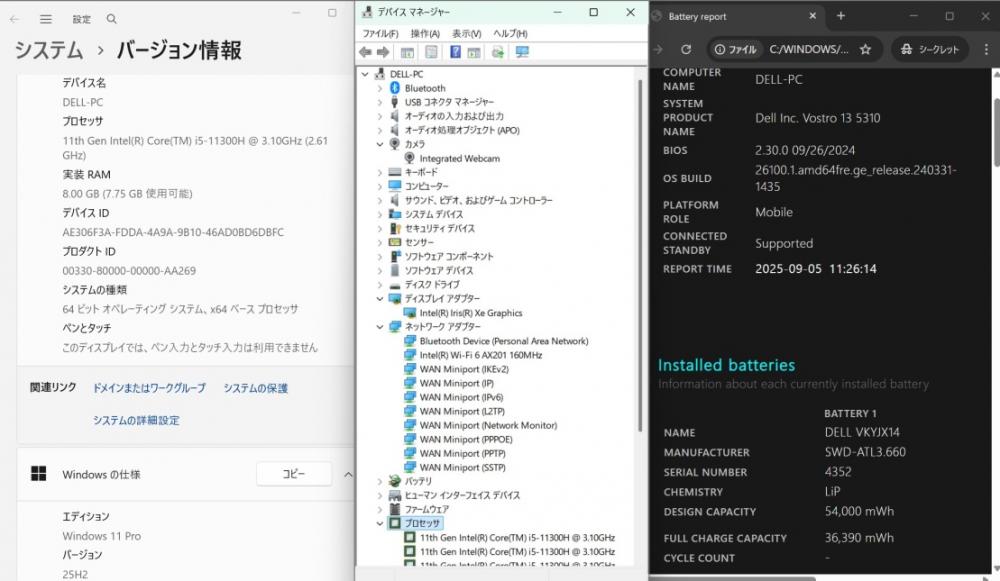Expand the ファームウェア node
Screen dimensions: 1000x581
(380, 509)
